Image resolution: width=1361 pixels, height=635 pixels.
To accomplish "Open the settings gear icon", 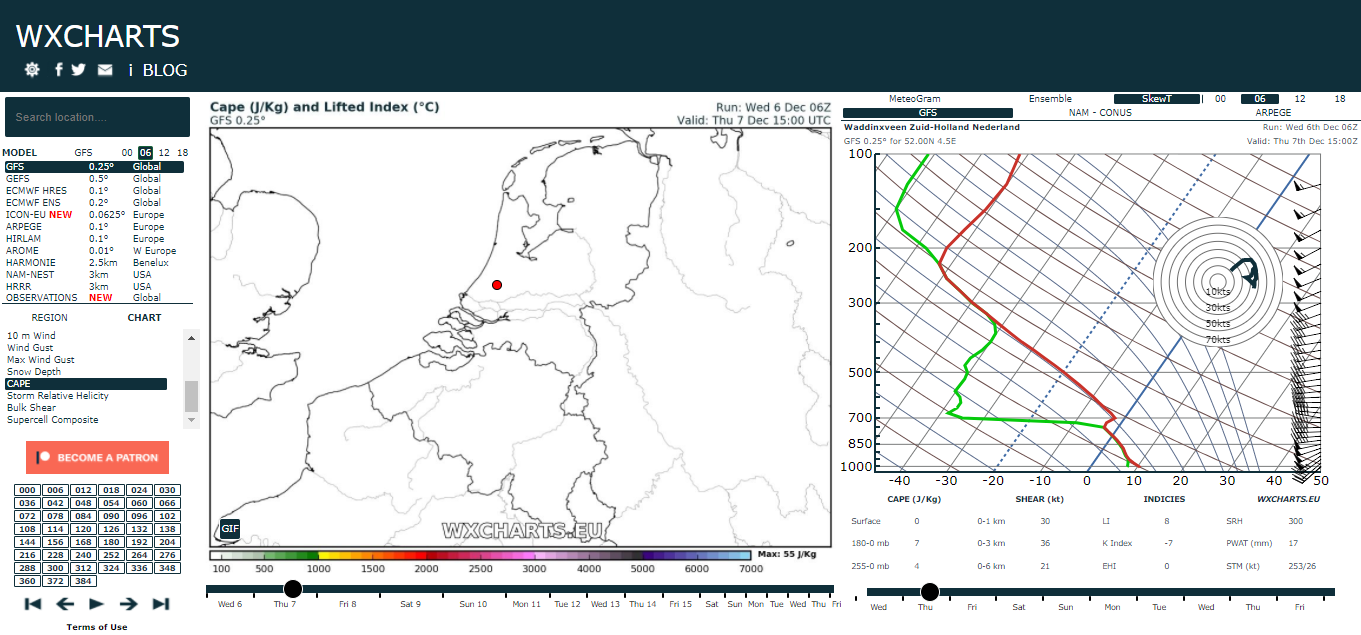I will [32, 70].
